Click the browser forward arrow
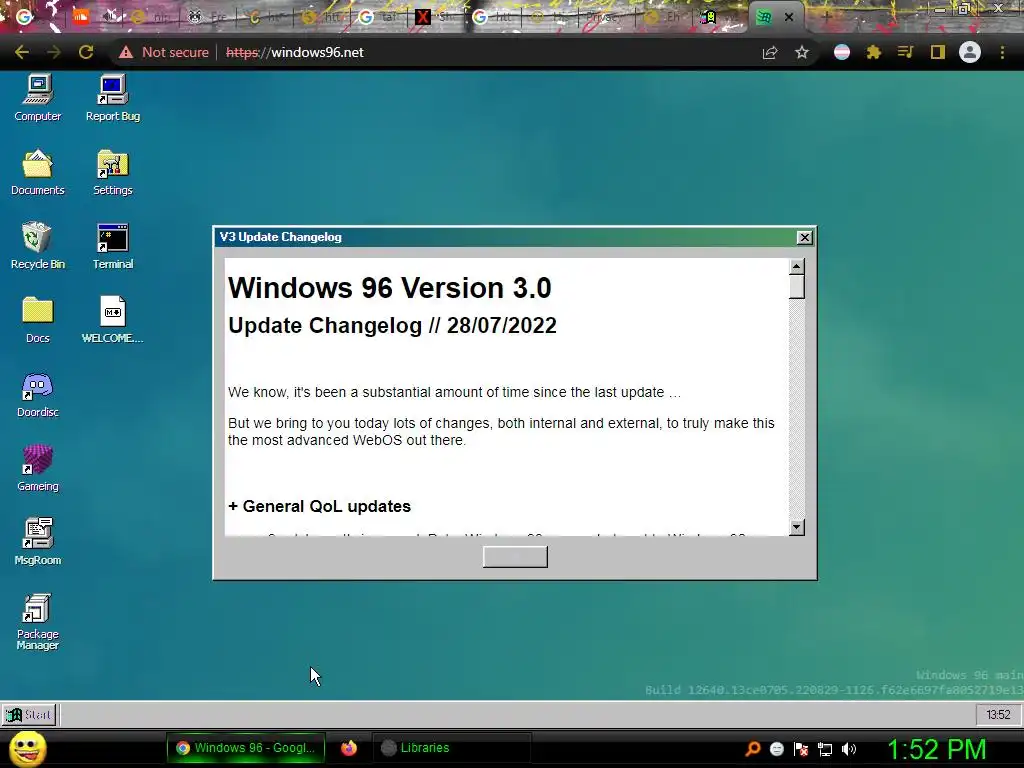Viewport: 1024px width, 768px height. tap(54, 52)
